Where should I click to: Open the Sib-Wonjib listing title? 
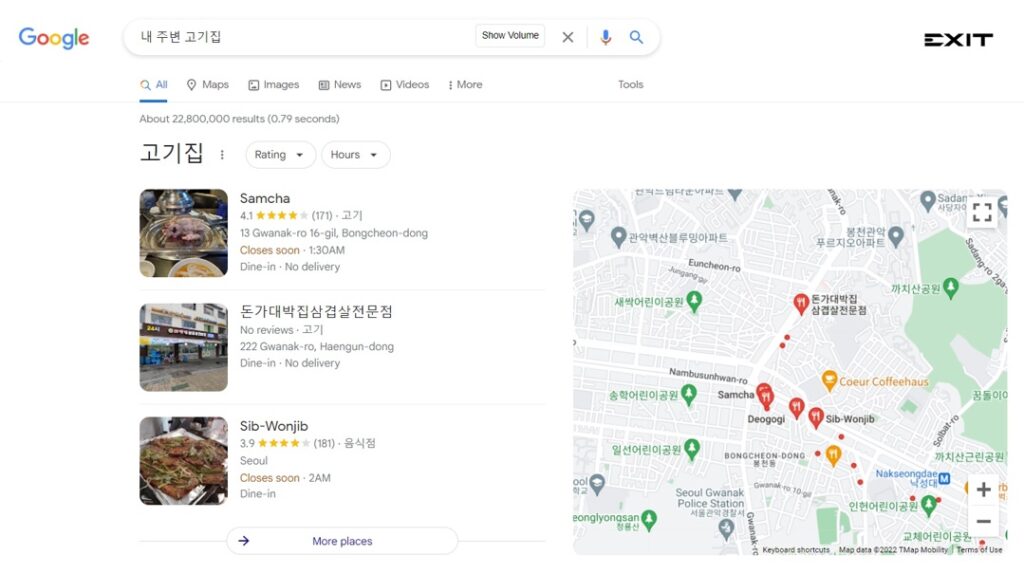pyautogui.click(x=274, y=426)
